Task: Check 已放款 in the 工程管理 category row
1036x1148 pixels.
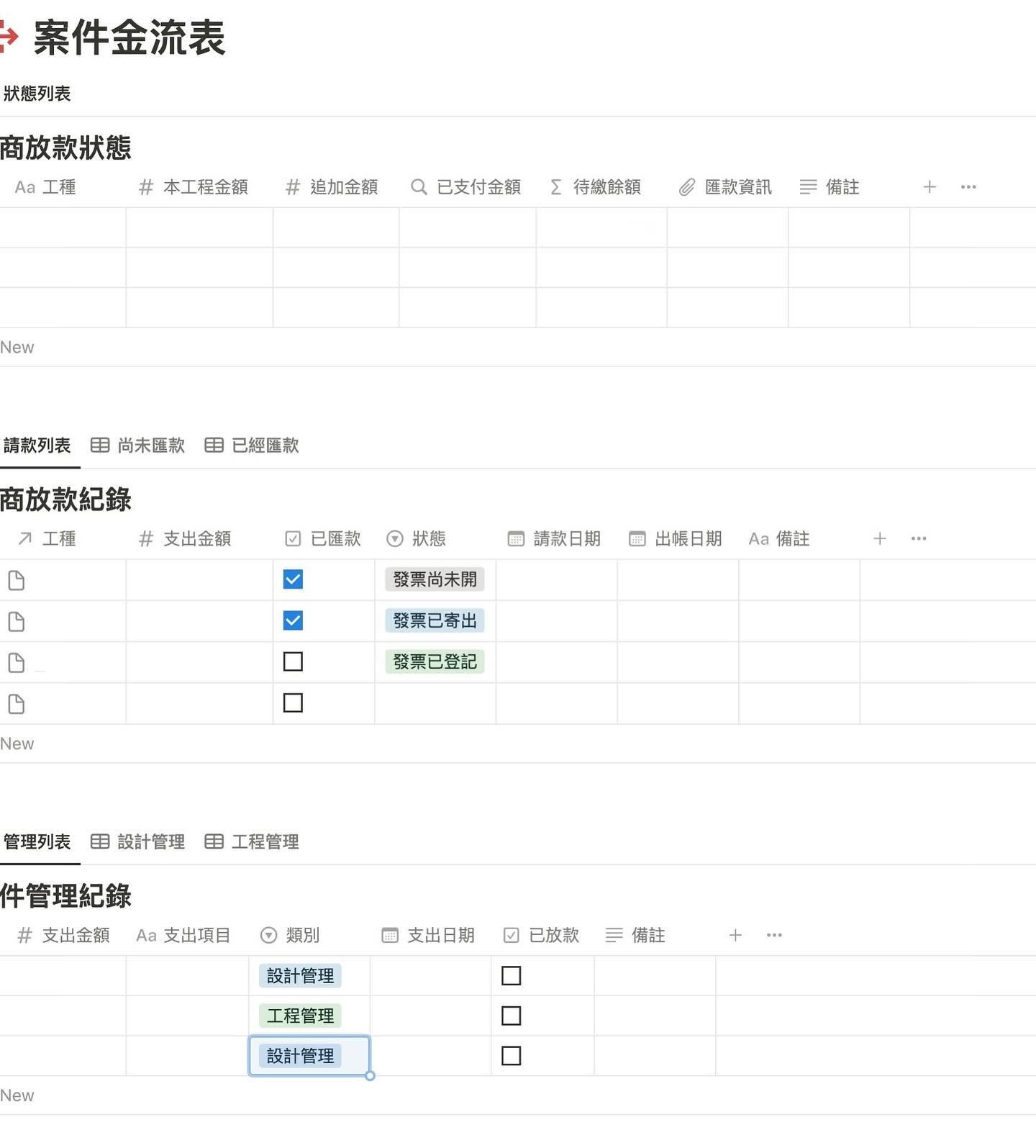Action: [x=511, y=1016]
